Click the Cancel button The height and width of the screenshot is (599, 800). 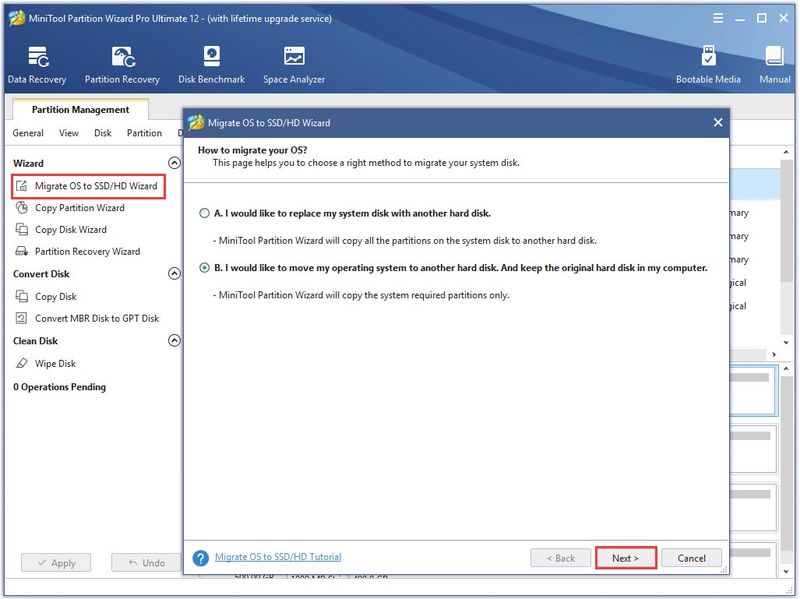(691, 558)
